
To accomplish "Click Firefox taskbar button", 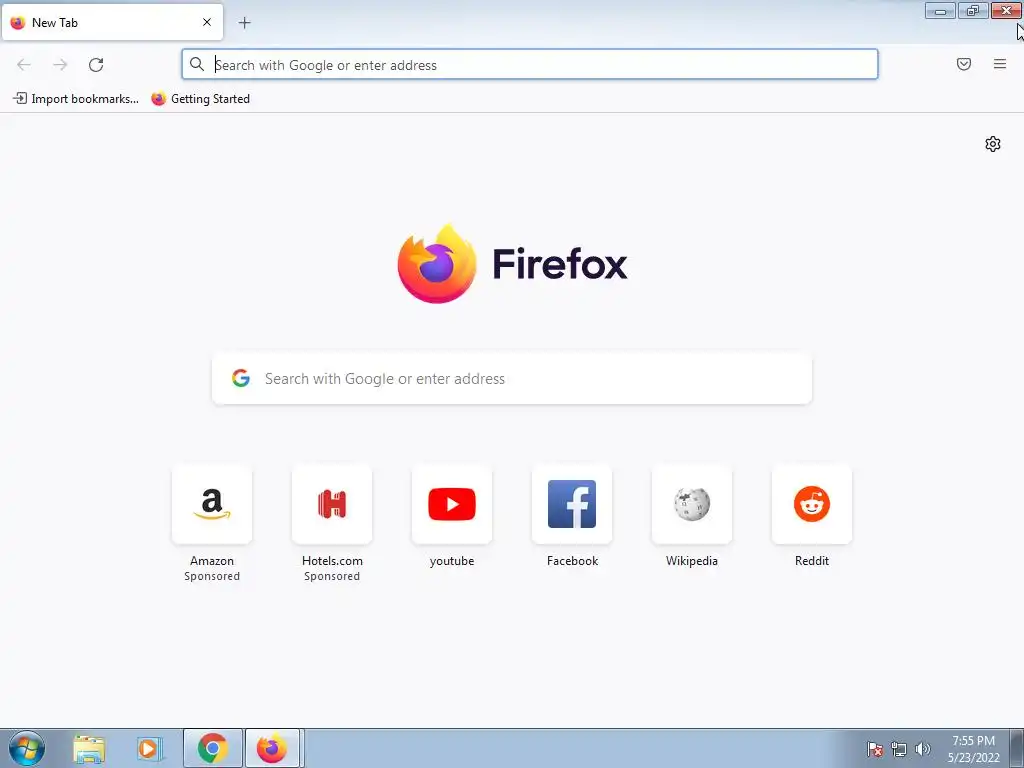I will click(272, 748).
